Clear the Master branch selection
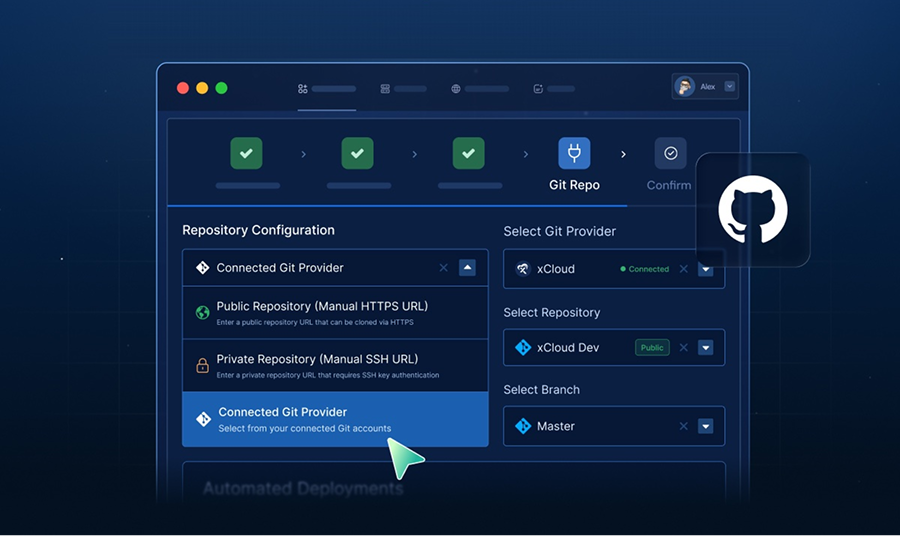 684,426
